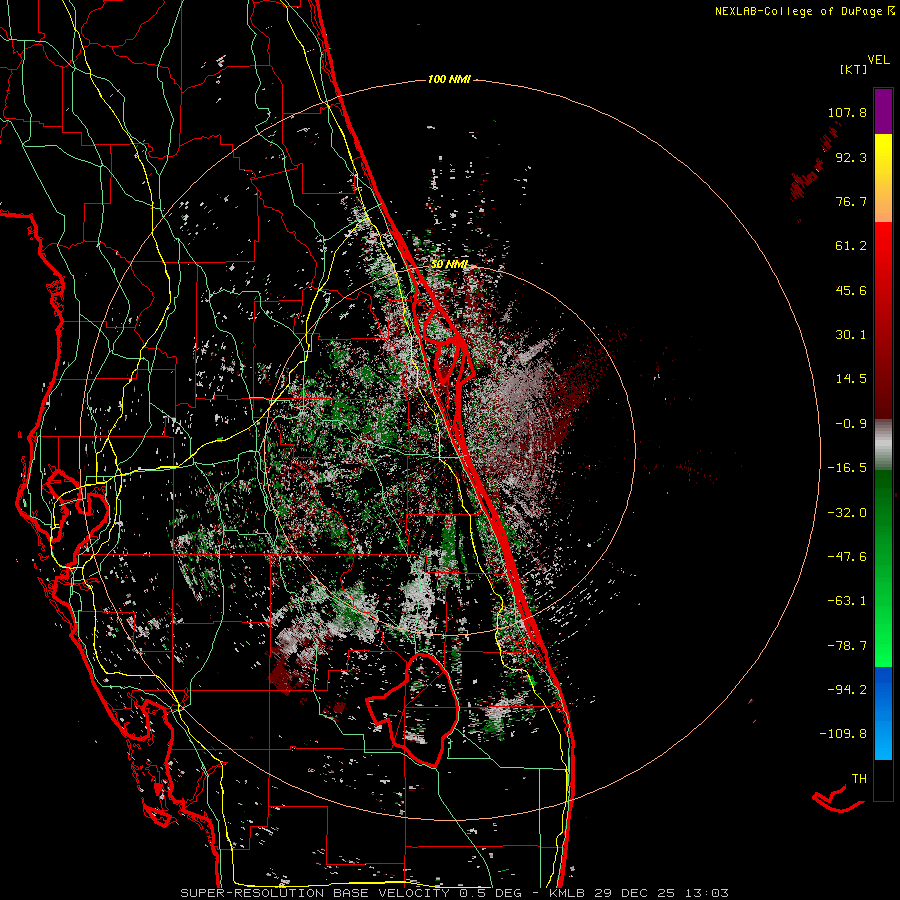Viewport: 900px width, 900px height.
Task: Click the 61.2 value on the velocity scale
Action: (x=851, y=246)
